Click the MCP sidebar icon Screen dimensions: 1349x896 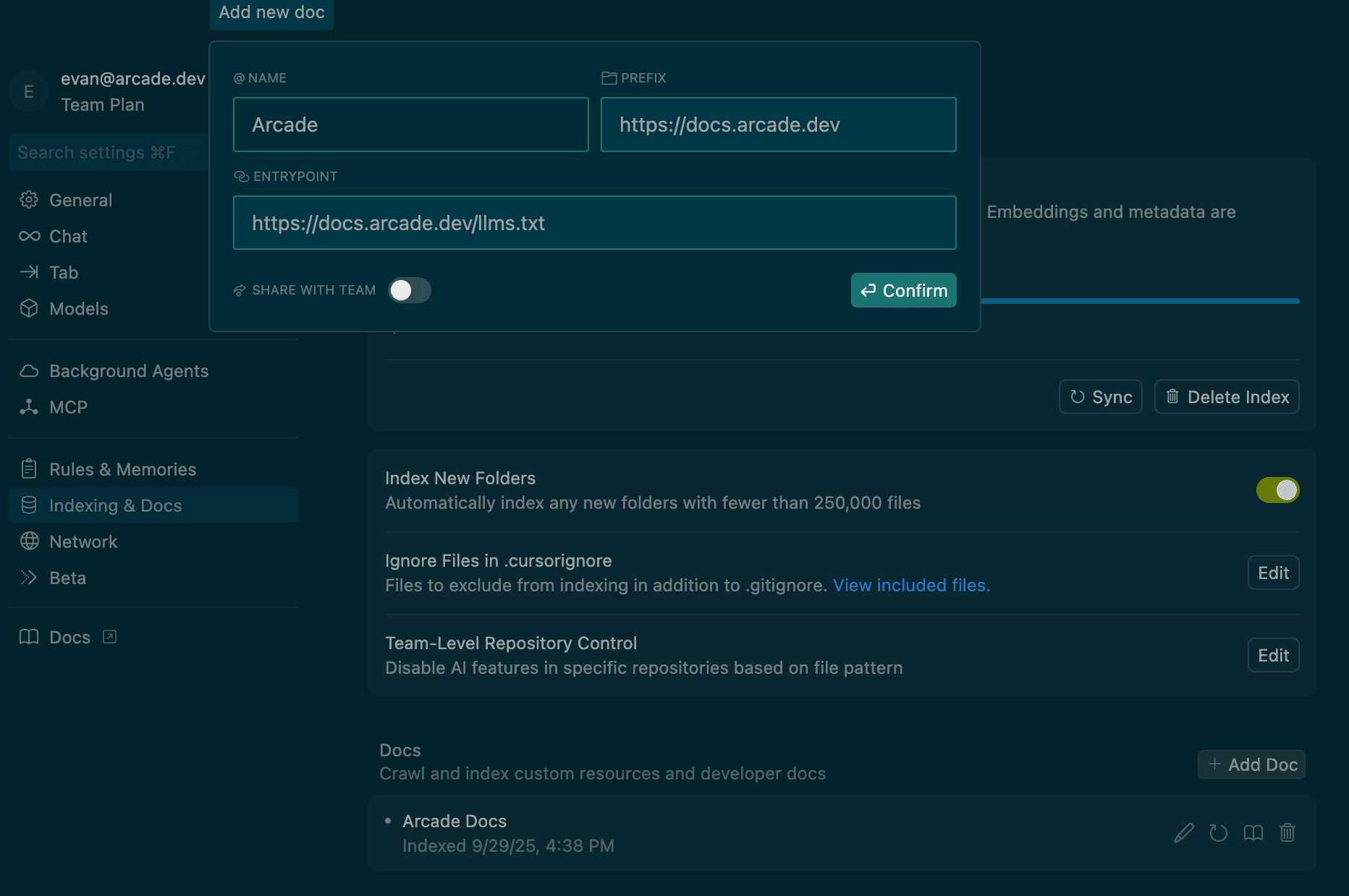click(29, 407)
